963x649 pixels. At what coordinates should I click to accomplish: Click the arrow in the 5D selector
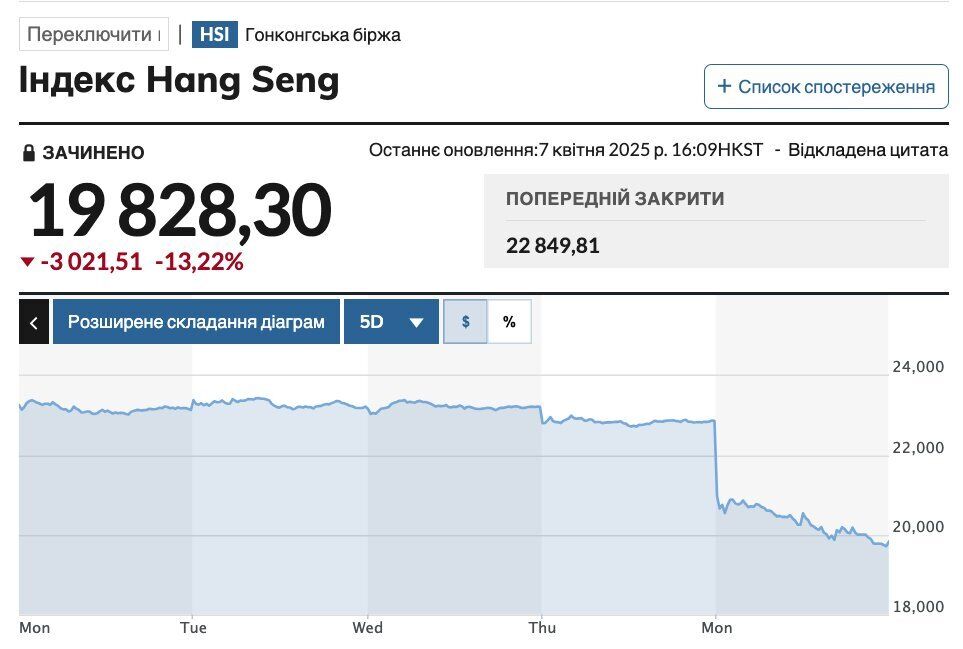coord(416,322)
